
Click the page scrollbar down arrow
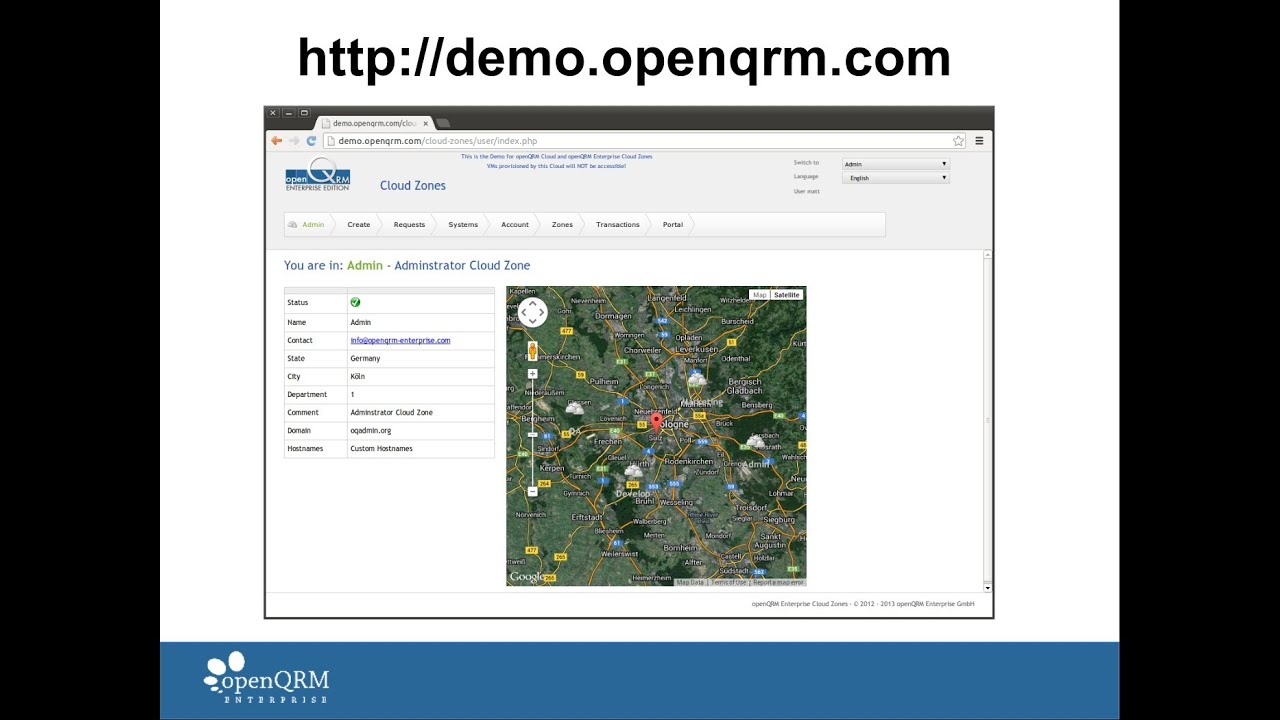pyautogui.click(x=988, y=588)
